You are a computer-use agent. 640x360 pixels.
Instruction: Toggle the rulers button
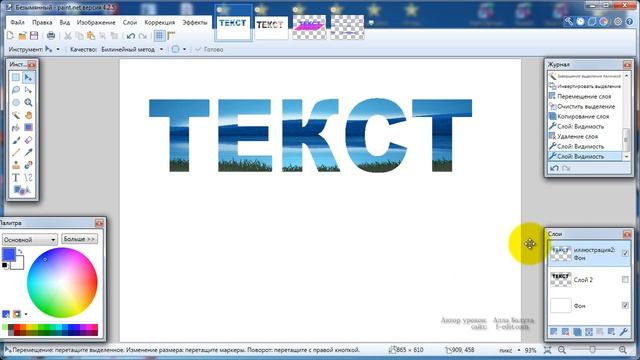point(171,36)
